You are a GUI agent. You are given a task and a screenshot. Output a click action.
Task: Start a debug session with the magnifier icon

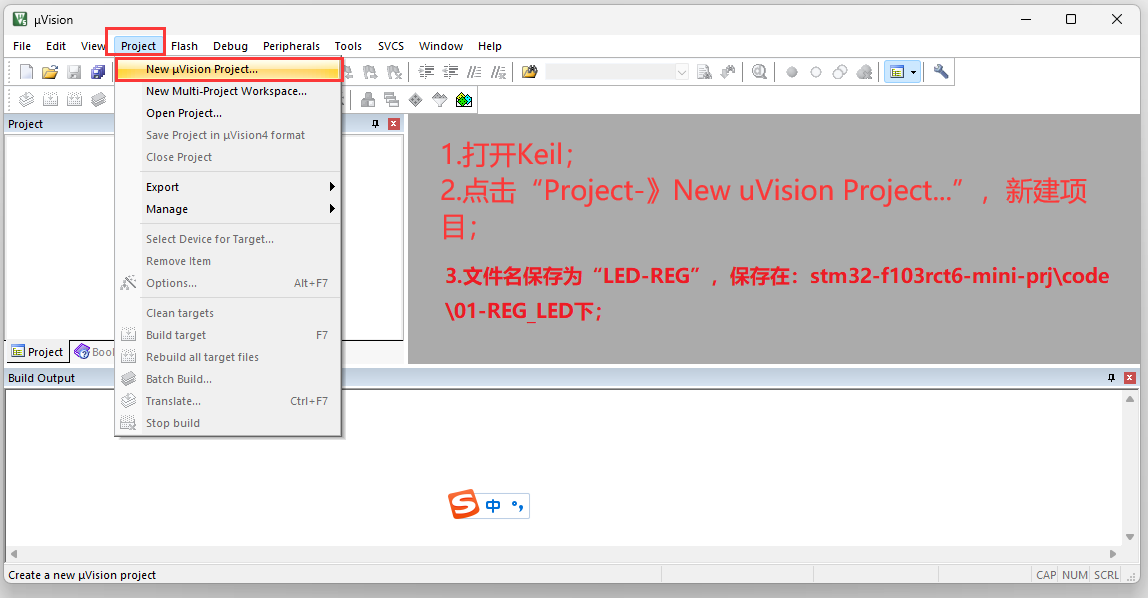point(759,72)
